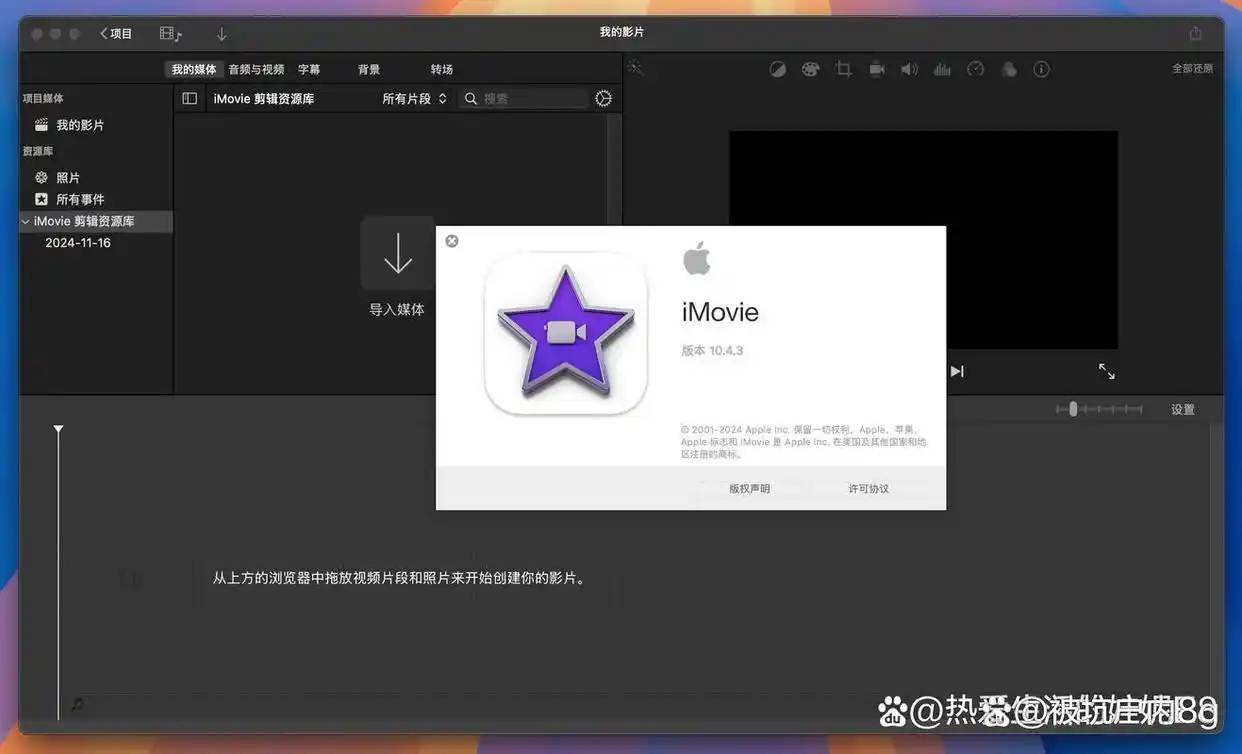Screen dimensions: 1242x754
Task: Click the 版权声明 button in About dialog
Action: tap(749, 488)
